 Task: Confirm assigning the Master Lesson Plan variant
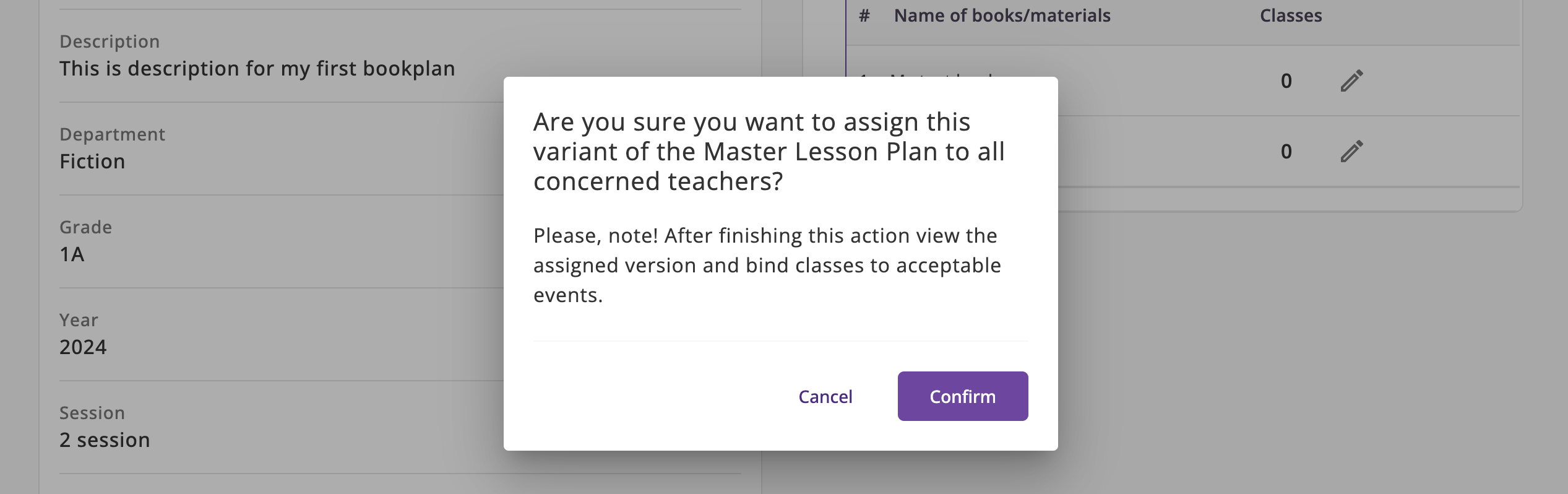coord(962,396)
